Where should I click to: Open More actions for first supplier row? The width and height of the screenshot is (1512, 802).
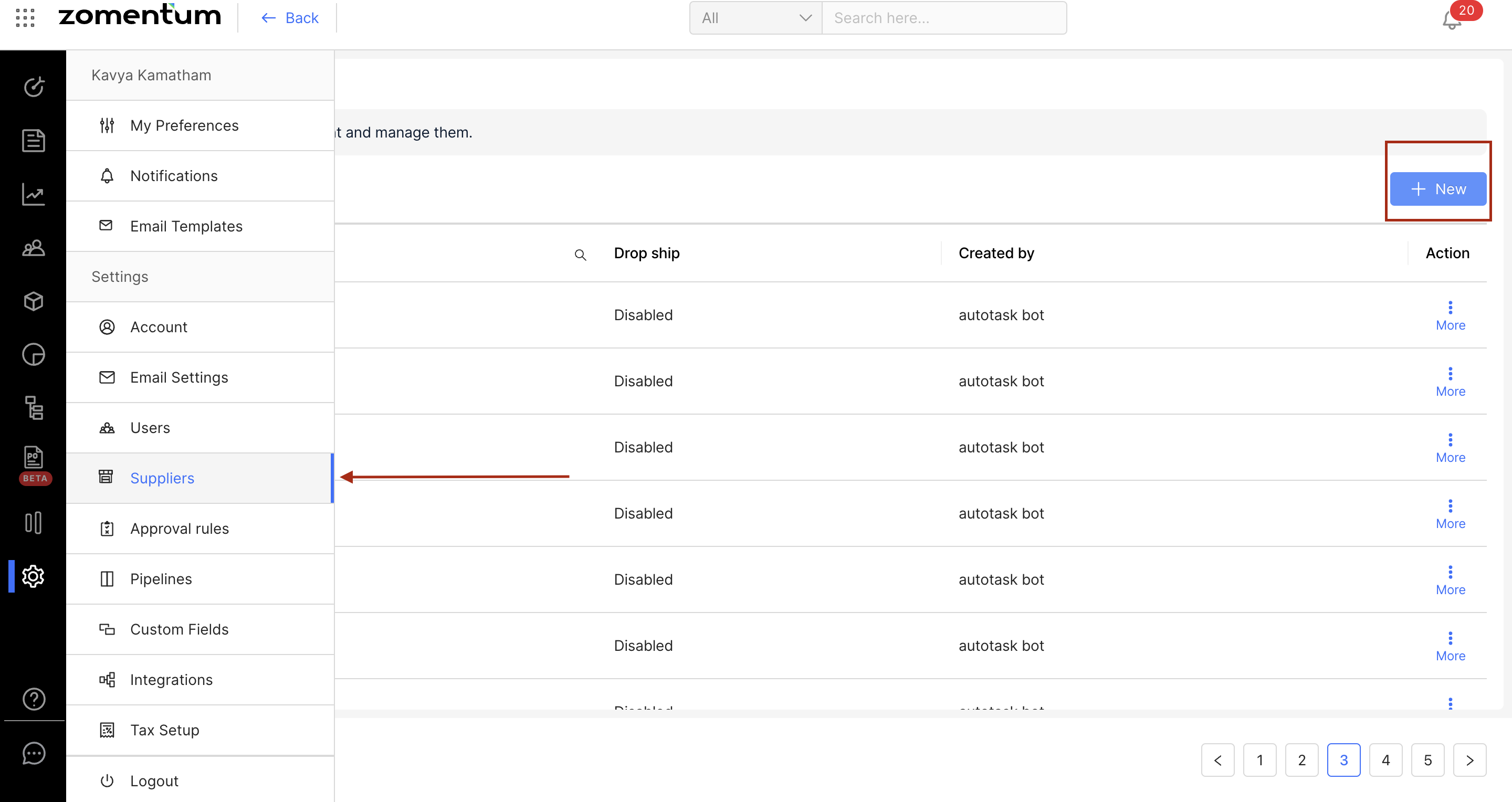click(1450, 315)
